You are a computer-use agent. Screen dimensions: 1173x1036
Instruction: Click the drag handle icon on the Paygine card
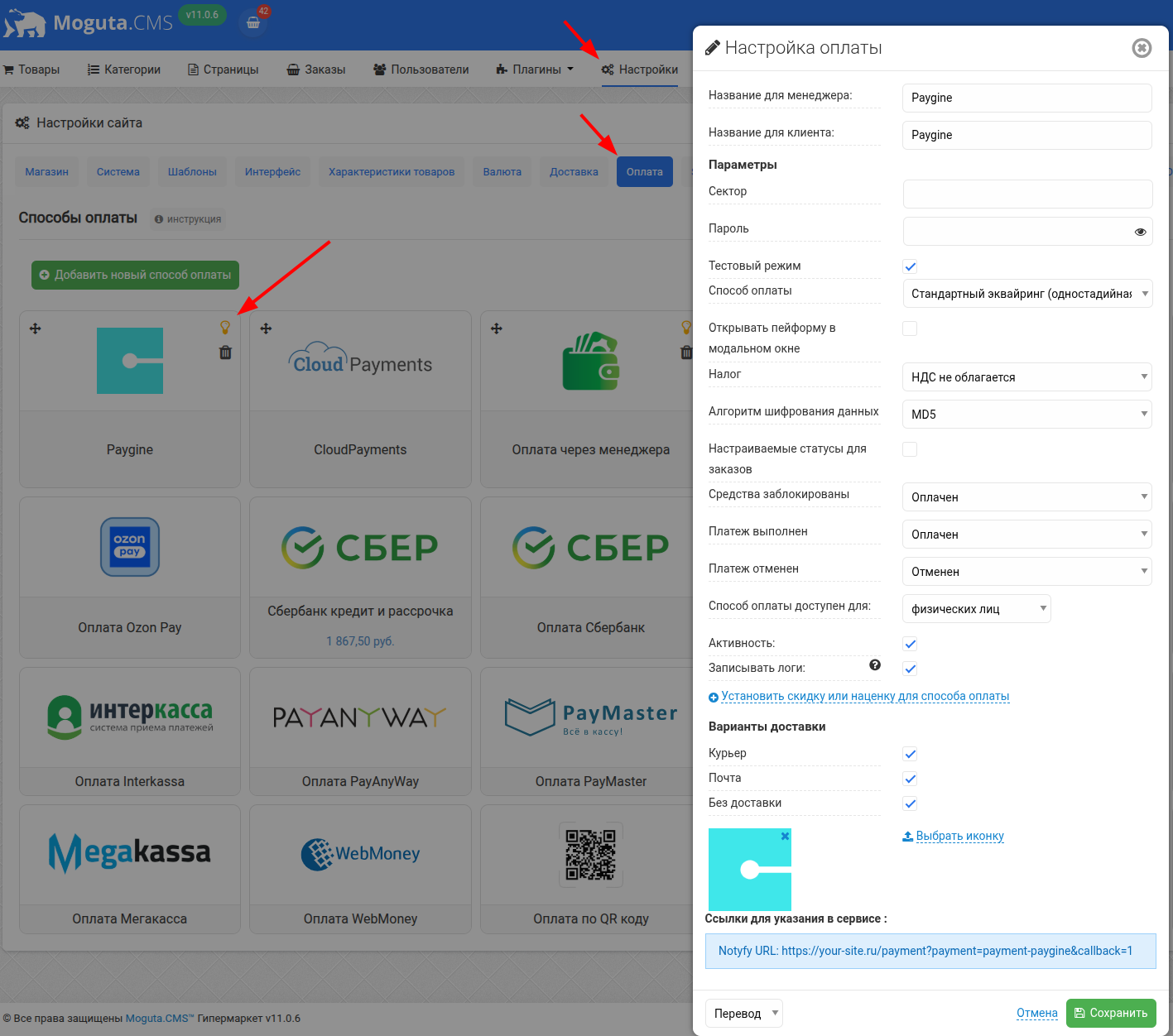tap(36, 329)
